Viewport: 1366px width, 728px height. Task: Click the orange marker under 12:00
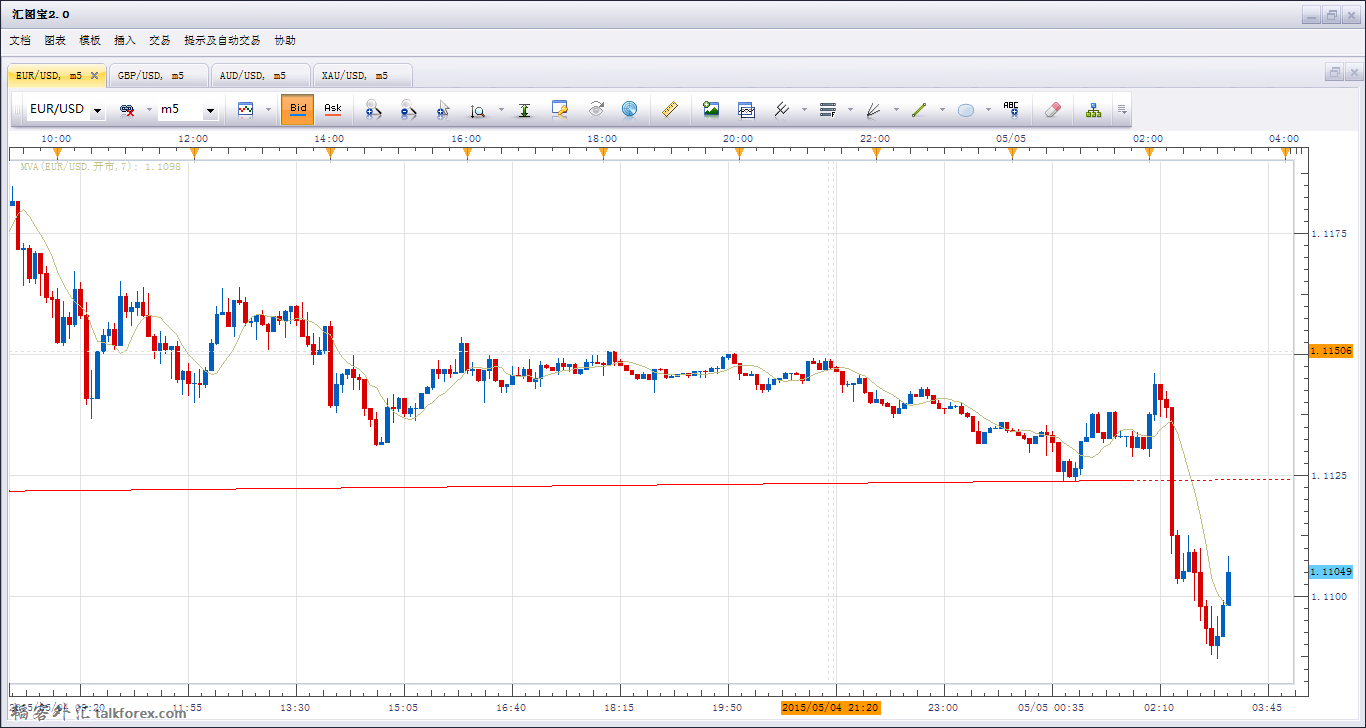pyautogui.click(x=194, y=152)
